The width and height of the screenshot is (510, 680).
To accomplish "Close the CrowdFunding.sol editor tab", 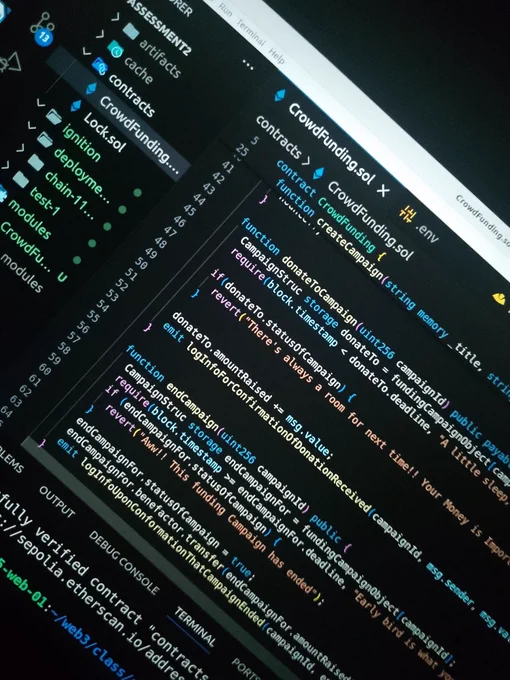I will coord(382,190).
